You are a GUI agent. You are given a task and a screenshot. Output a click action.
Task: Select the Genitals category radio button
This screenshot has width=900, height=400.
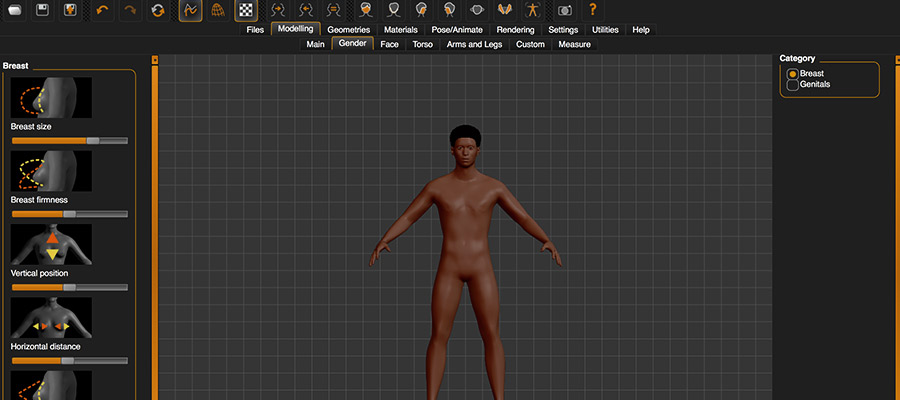[793, 85]
